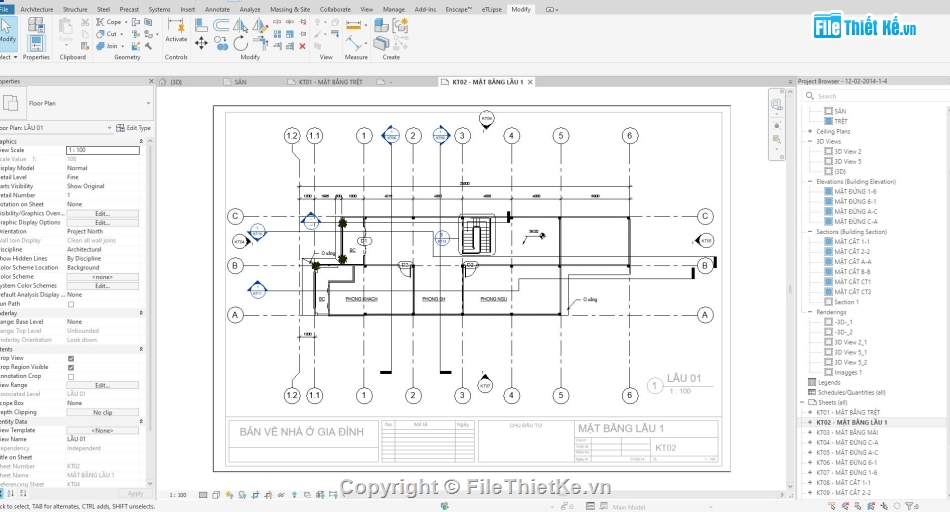Click the Project Browser vertical scrollbar
Image resolution: width=950 pixels, height=512 pixels.
click(x=948, y=300)
